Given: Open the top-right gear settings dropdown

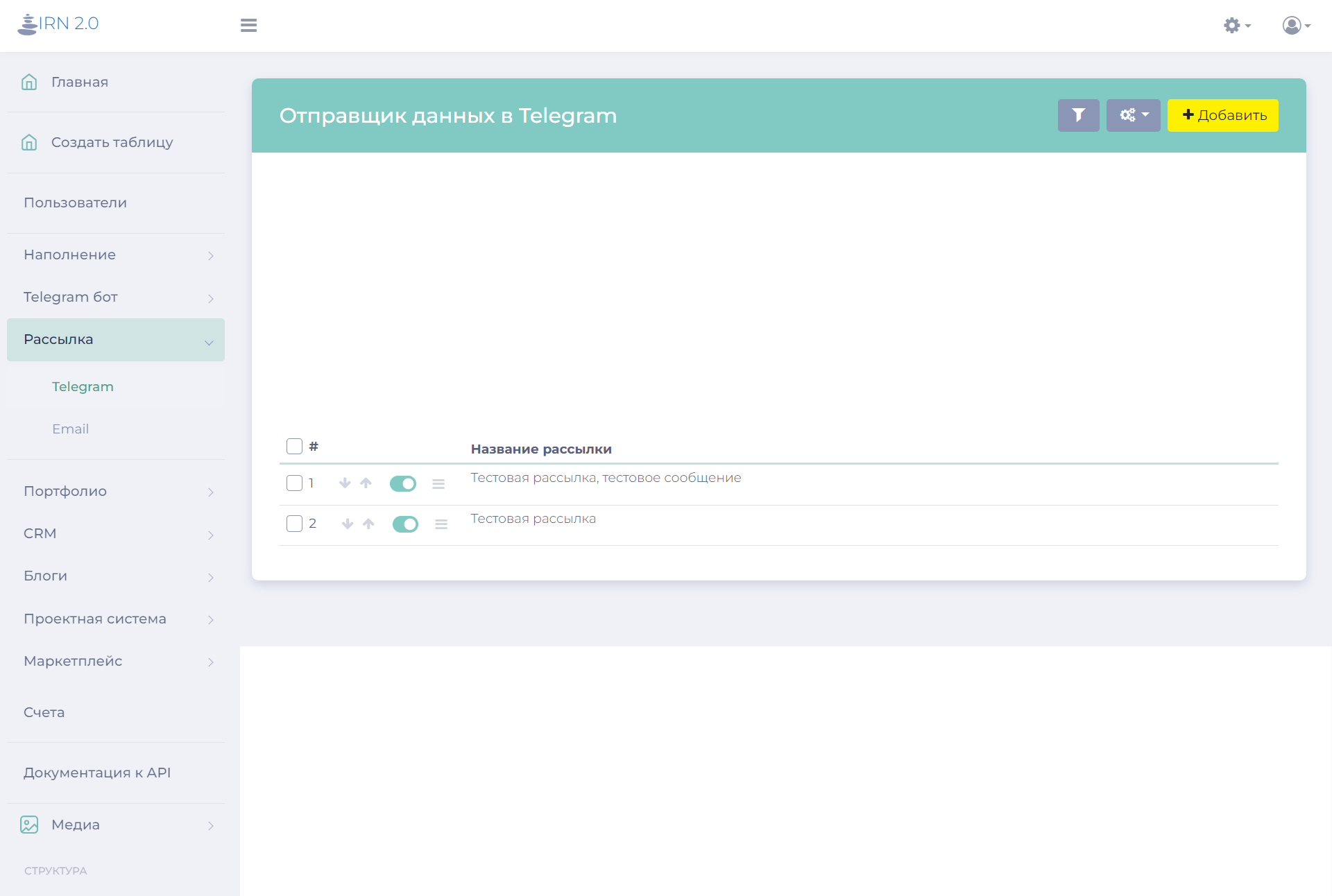Looking at the screenshot, I should click(x=1237, y=26).
